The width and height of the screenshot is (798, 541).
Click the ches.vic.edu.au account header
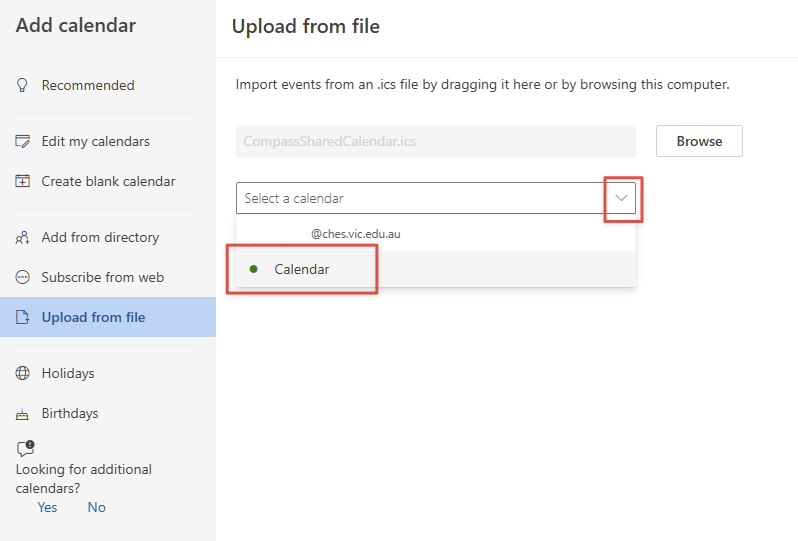point(355,234)
